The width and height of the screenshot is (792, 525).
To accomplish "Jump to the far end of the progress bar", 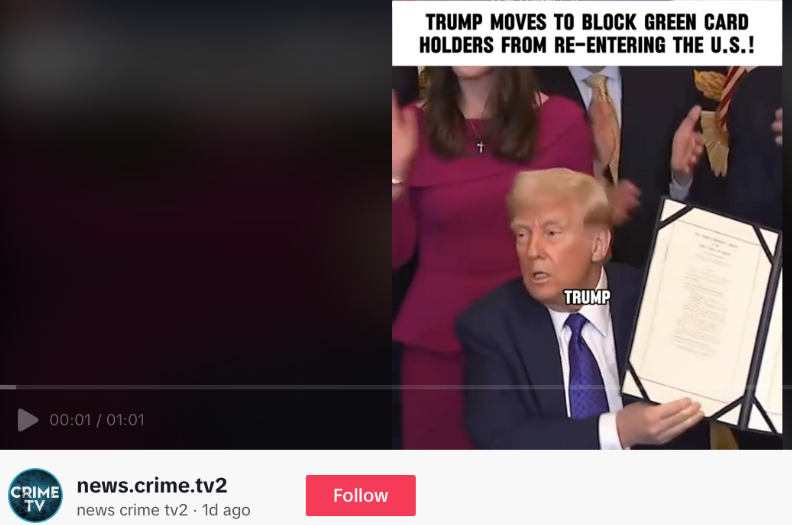I will [x=788, y=388].
